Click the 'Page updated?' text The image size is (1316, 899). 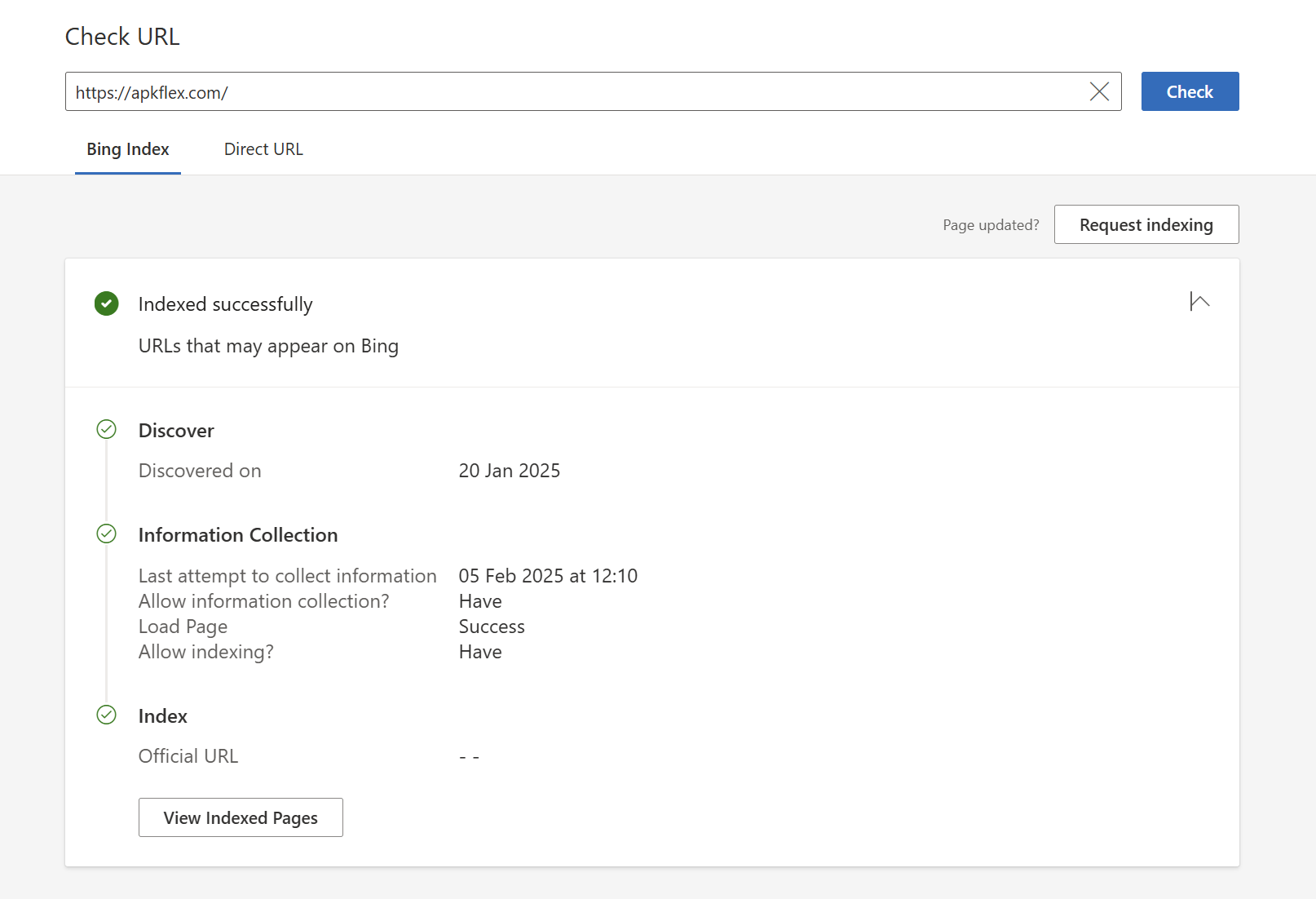[991, 225]
